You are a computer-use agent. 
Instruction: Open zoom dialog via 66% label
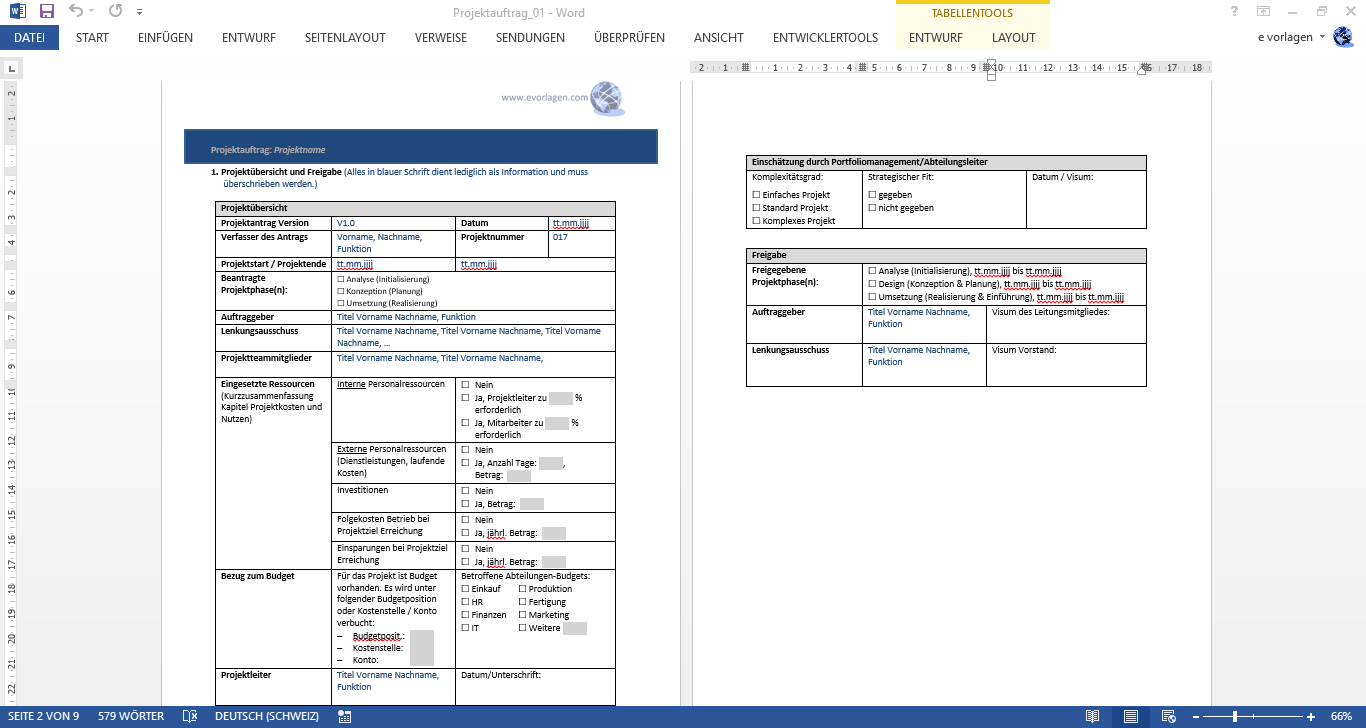pyautogui.click(x=1341, y=717)
